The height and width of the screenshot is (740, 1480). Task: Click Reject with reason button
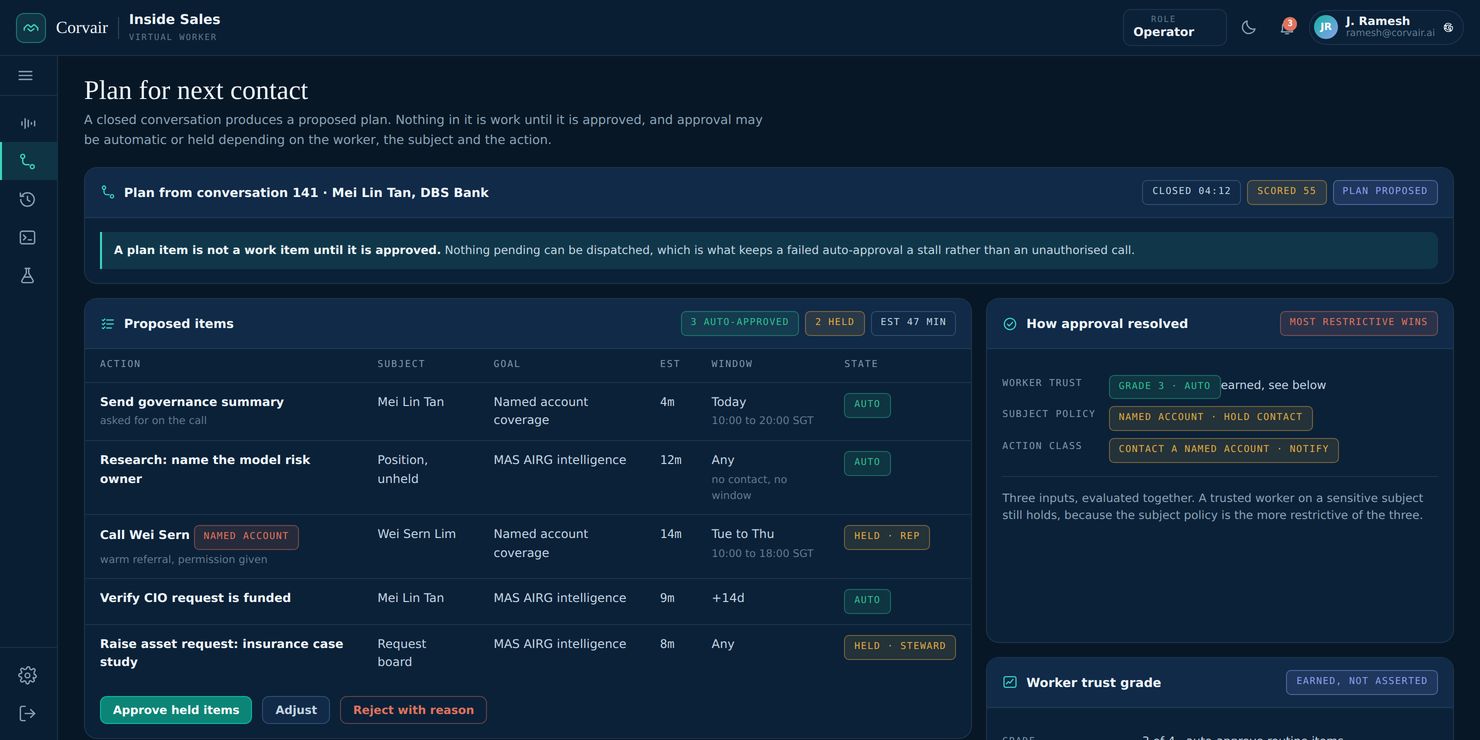pyautogui.click(x=413, y=710)
